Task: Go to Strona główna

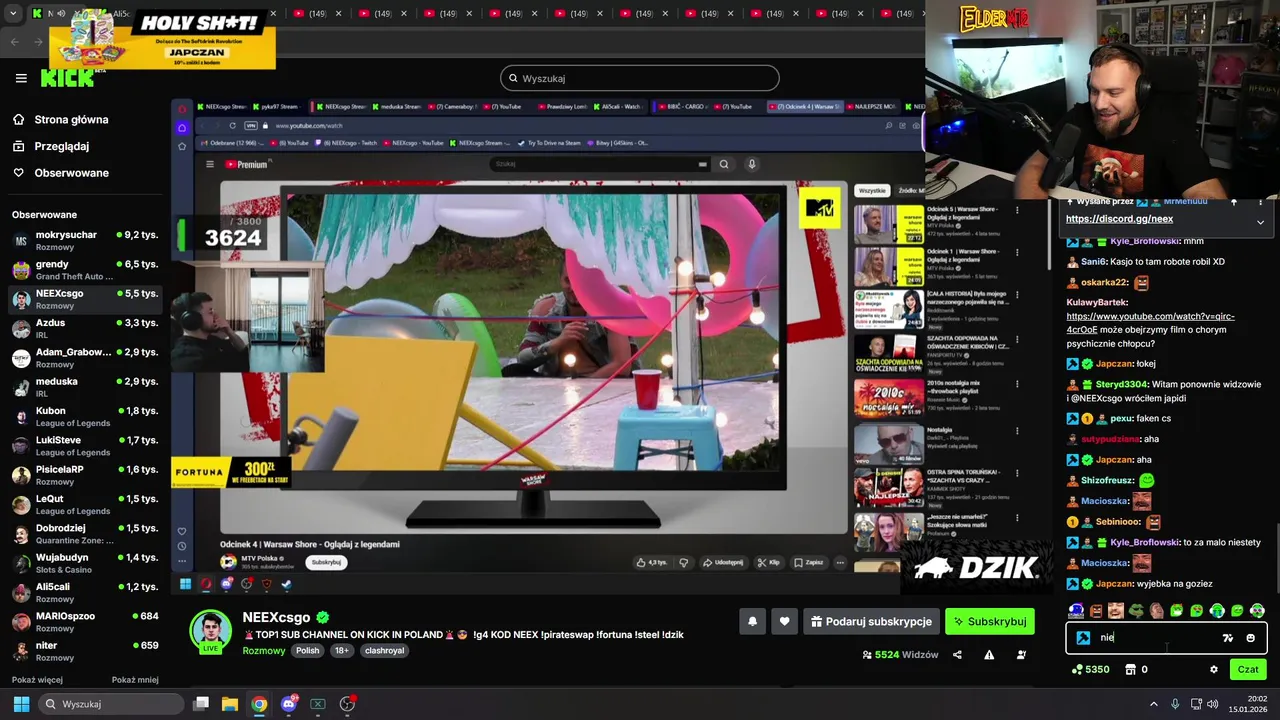Action: pyautogui.click(x=60, y=120)
